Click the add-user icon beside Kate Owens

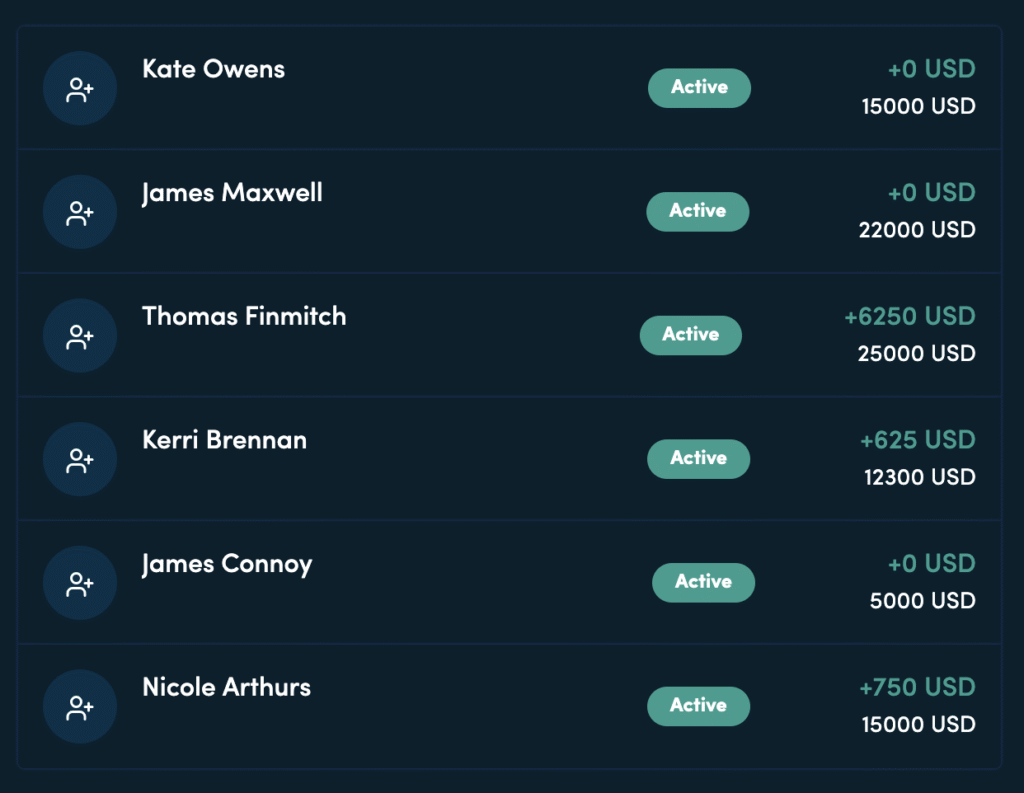(80, 89)
